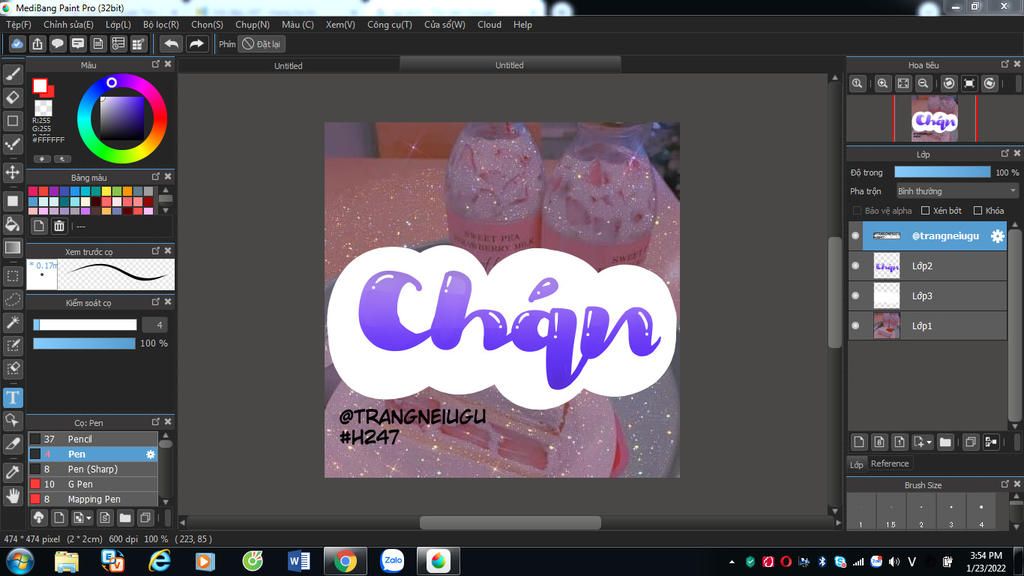Select the Gradient tool
Screen dimensions: 1024x576
pos(12,248)
